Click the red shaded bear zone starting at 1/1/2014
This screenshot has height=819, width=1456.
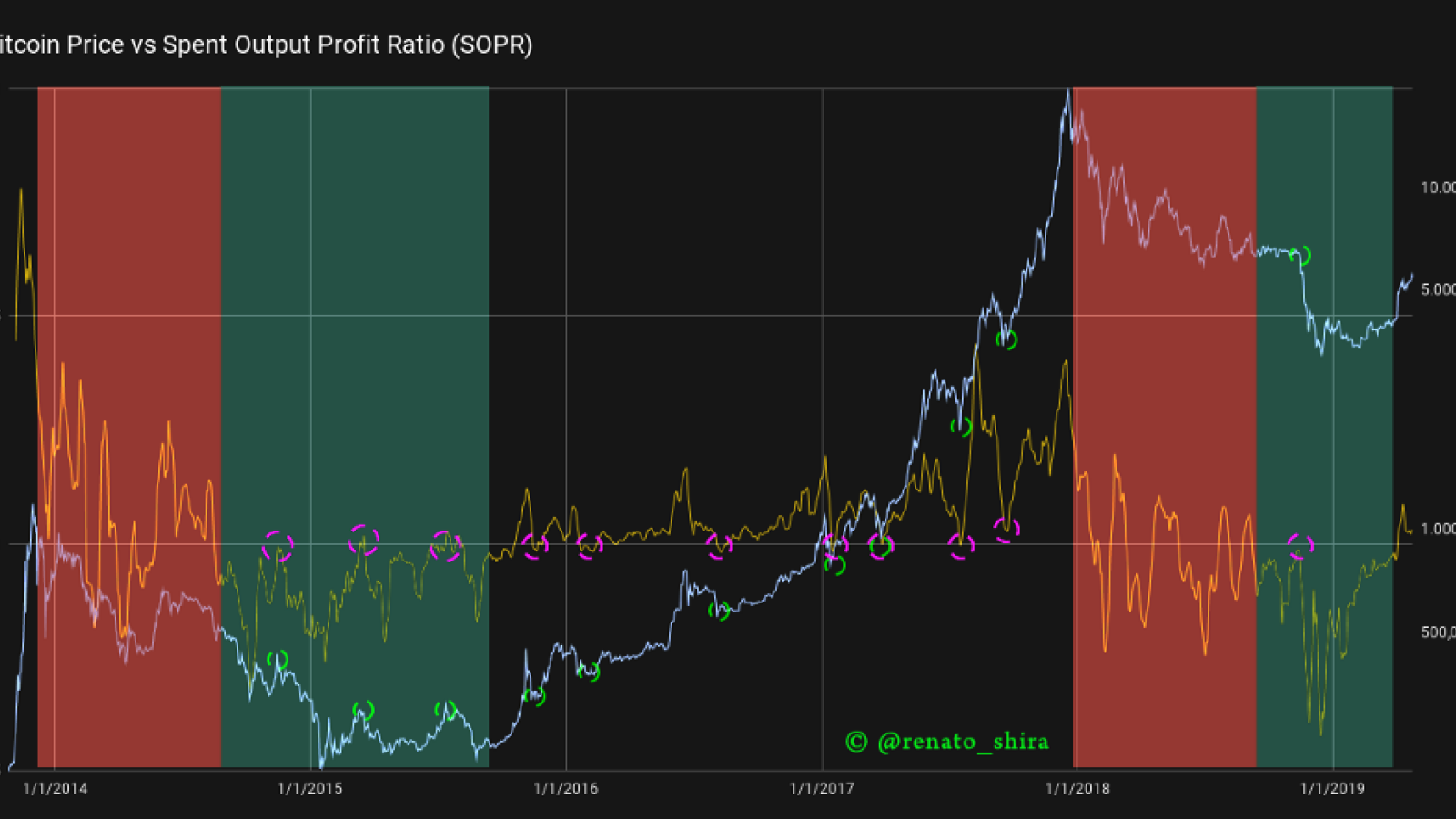pyautogui.click(x=129, y=428)
